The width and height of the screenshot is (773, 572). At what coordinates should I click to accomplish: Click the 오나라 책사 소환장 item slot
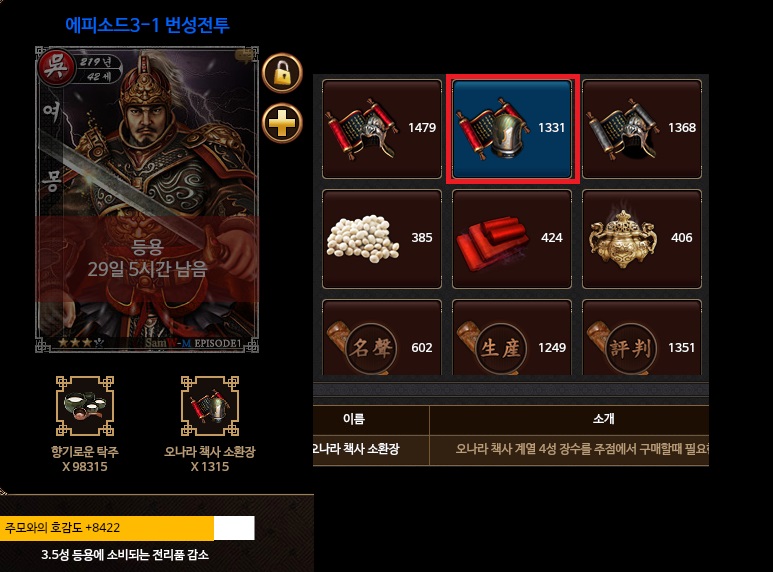210,406
